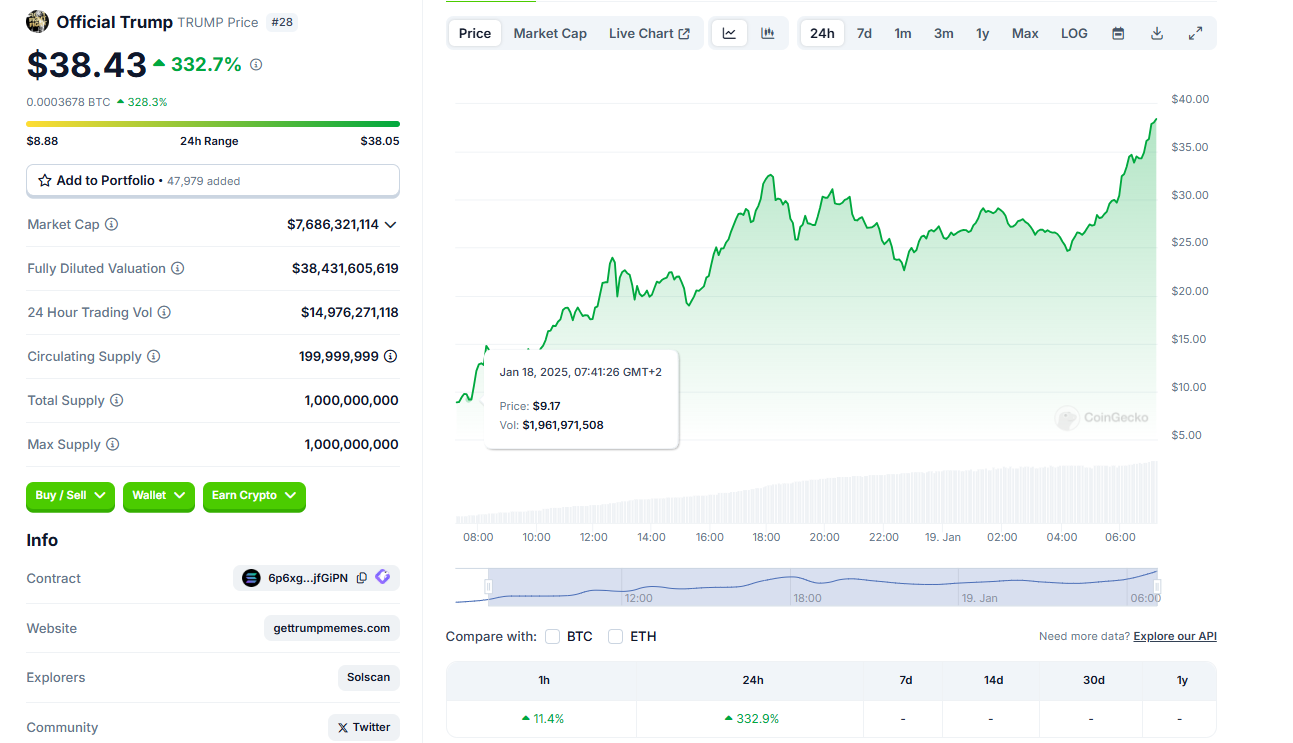This screenshot has height=743, width=1293.
Task: Click the 332.9% 24h change cell
Action: 750,718
